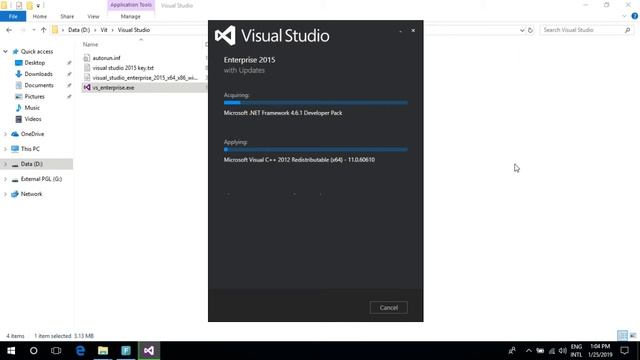The image size is (640, 360).
Task: Click the Applying progress bar
Action: click(x=316, y=149)
